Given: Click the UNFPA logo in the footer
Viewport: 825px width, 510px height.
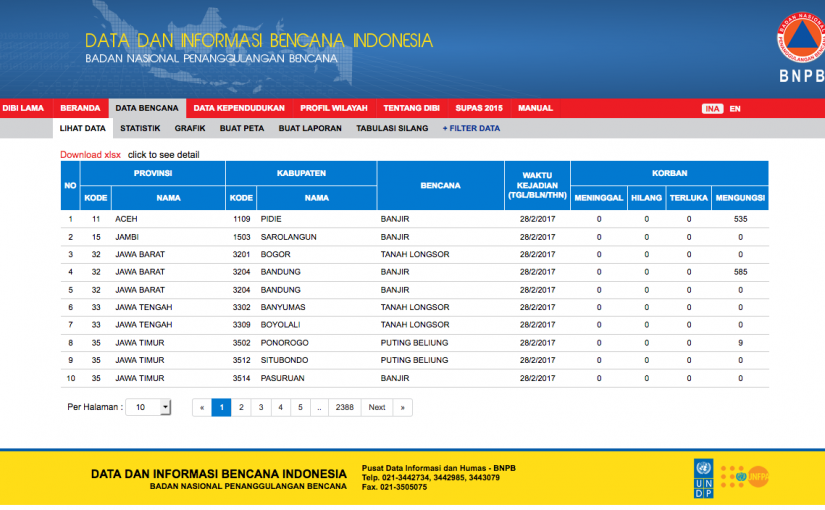Looking at the screenshot, I should coord(745,476).
